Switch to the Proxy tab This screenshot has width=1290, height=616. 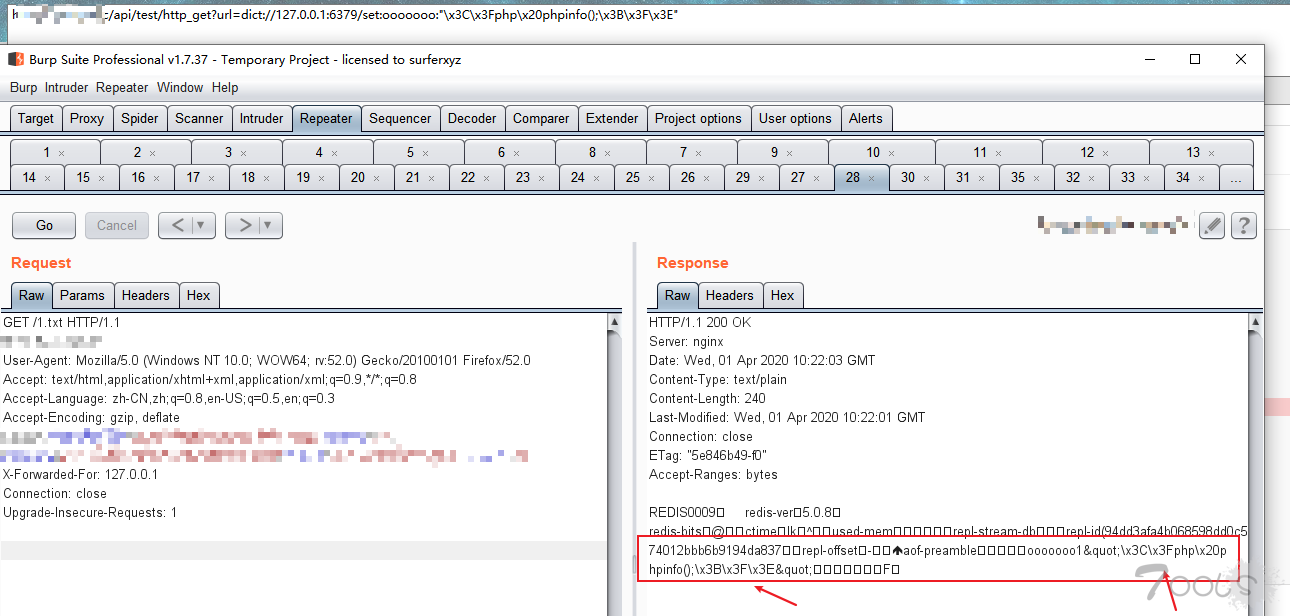[87, 118]
